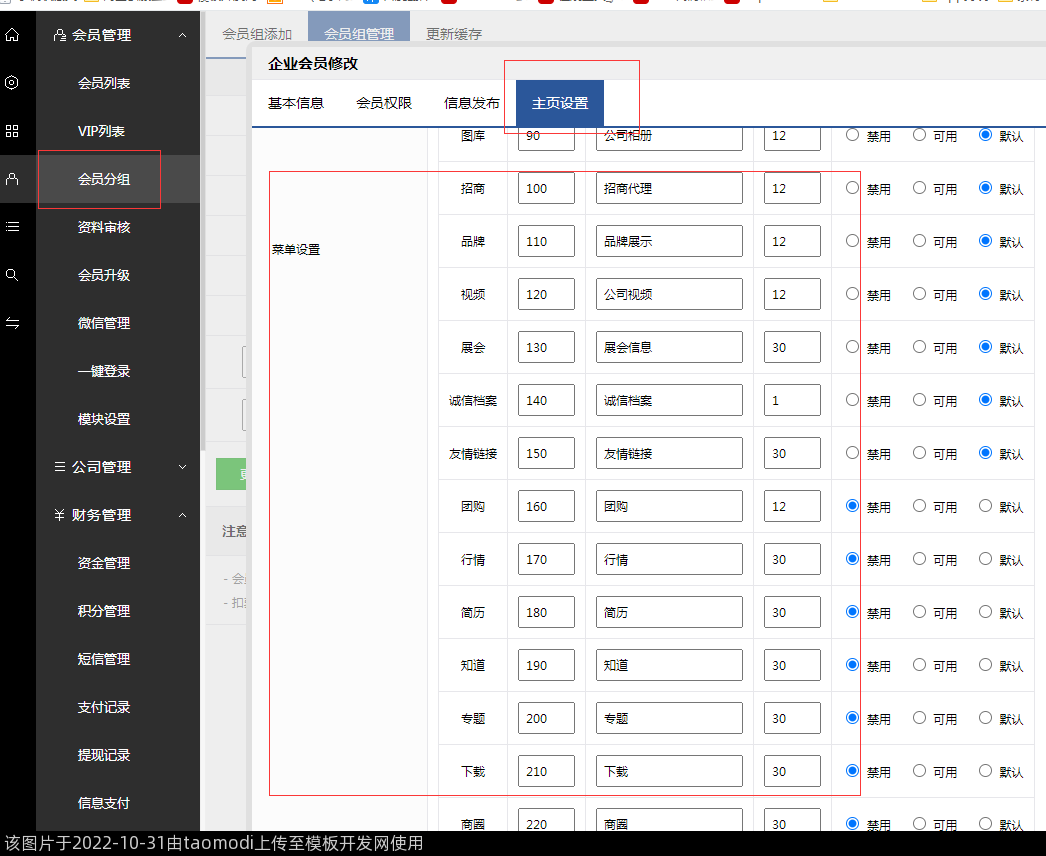Click the list lines icon in the left rail

click(12, 227)
